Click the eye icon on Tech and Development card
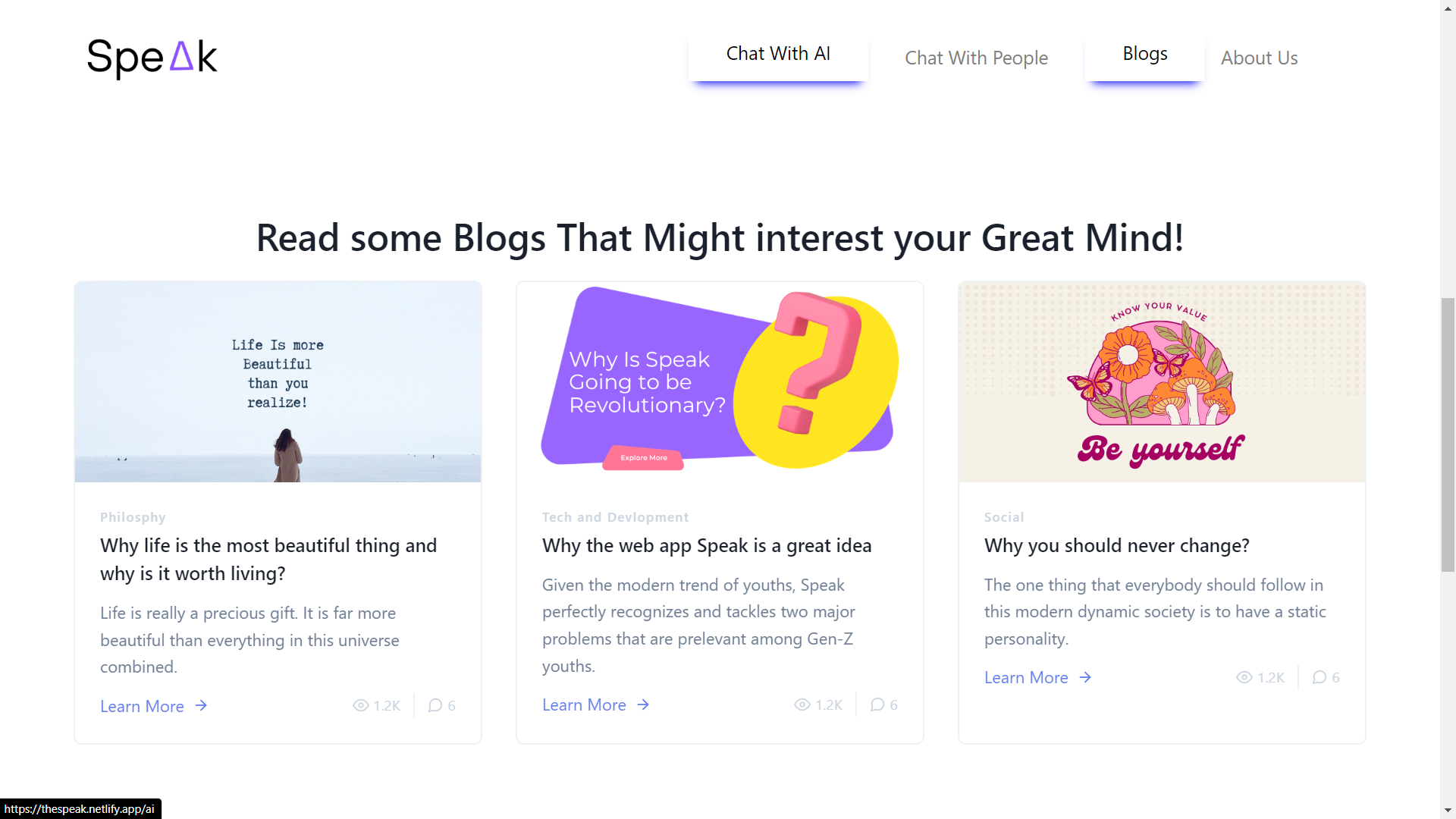Image resolution: width=1456 pixels, height=819 pixels. click(802, 704)
